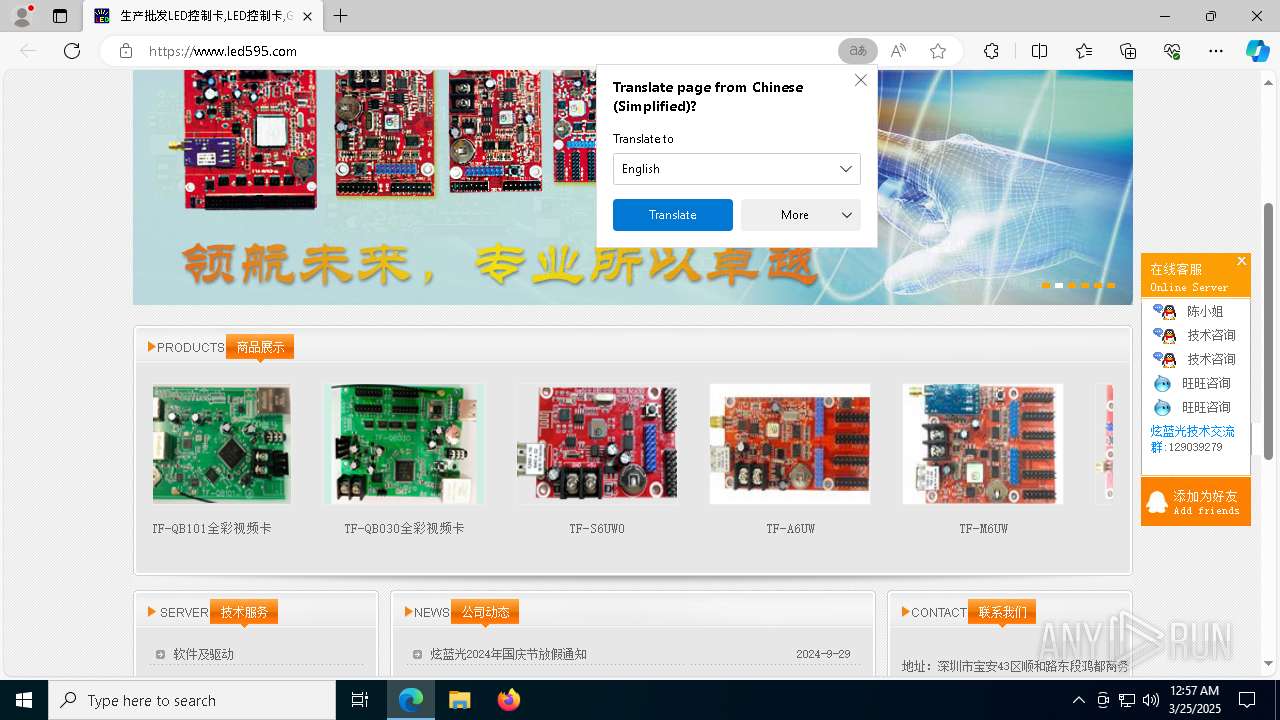Click the first 技术咨询 QQ contact
The height and width of the screenshot is (720, 1280).
1195,335
